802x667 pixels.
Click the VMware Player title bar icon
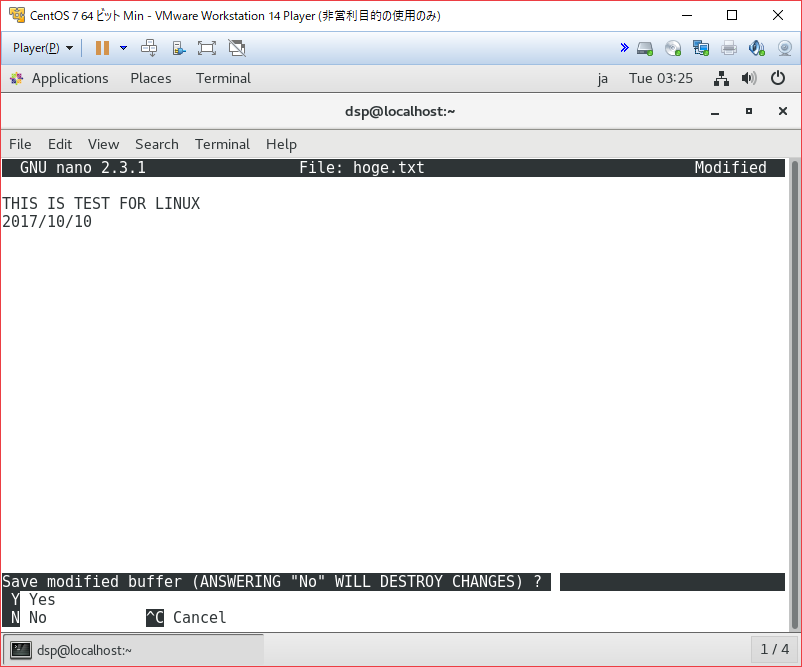click(x=17, y=15)
